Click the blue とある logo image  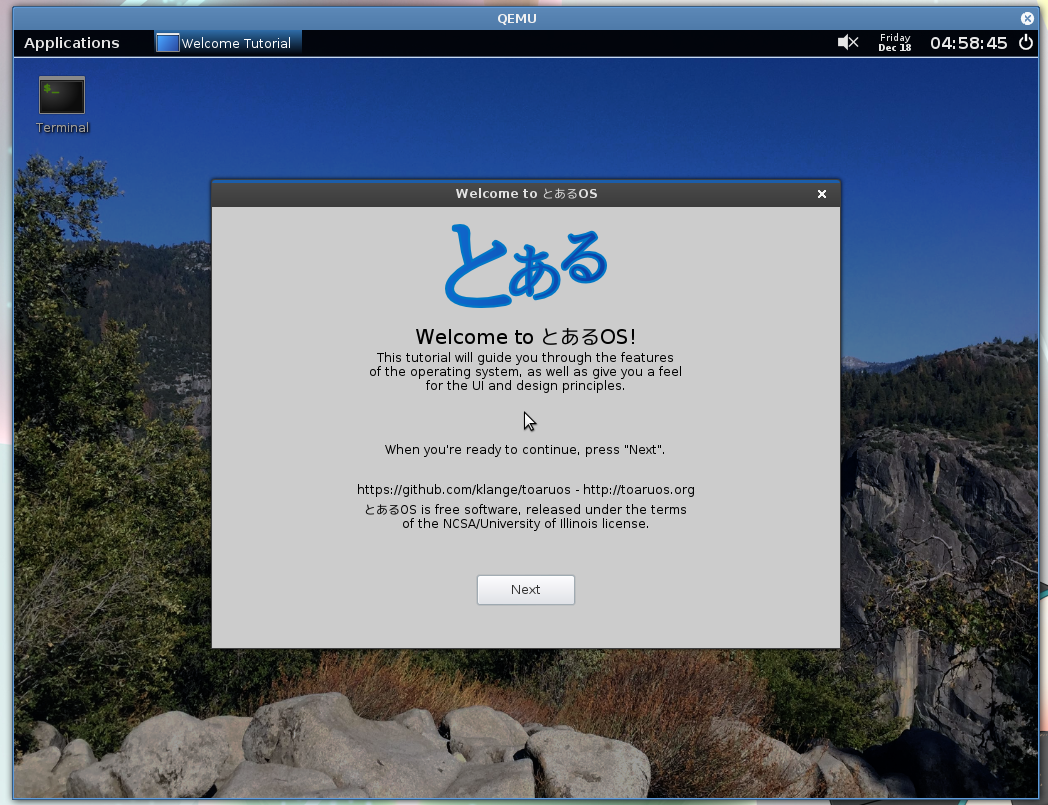click(526, 266)
